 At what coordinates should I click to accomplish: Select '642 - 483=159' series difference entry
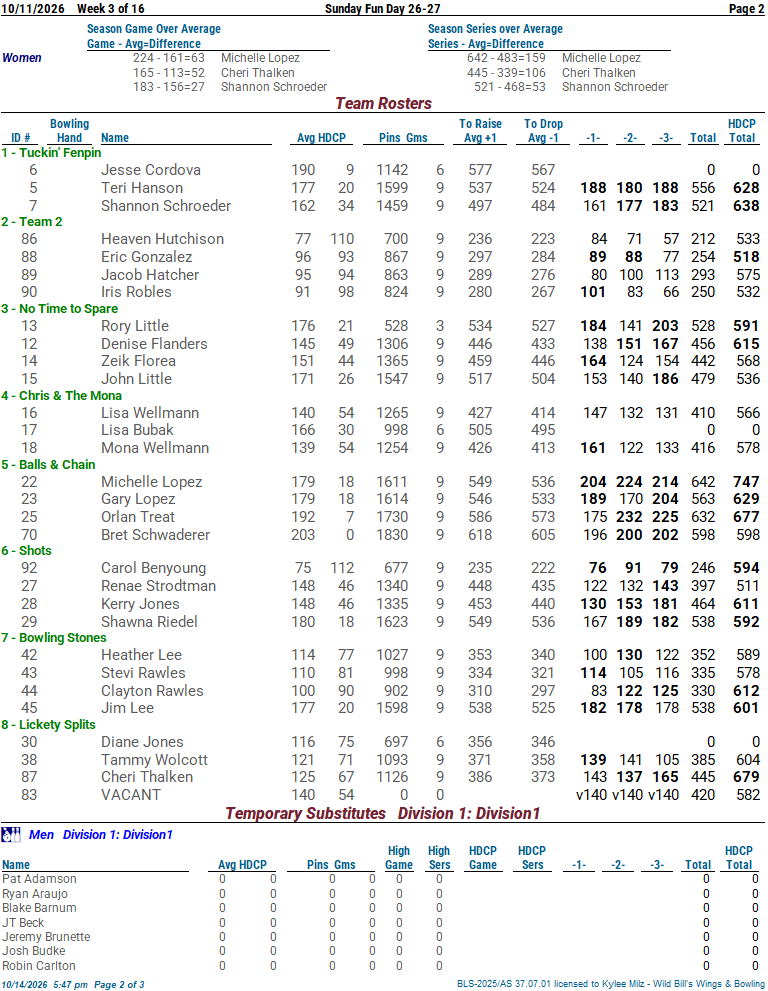click(506, 58)
